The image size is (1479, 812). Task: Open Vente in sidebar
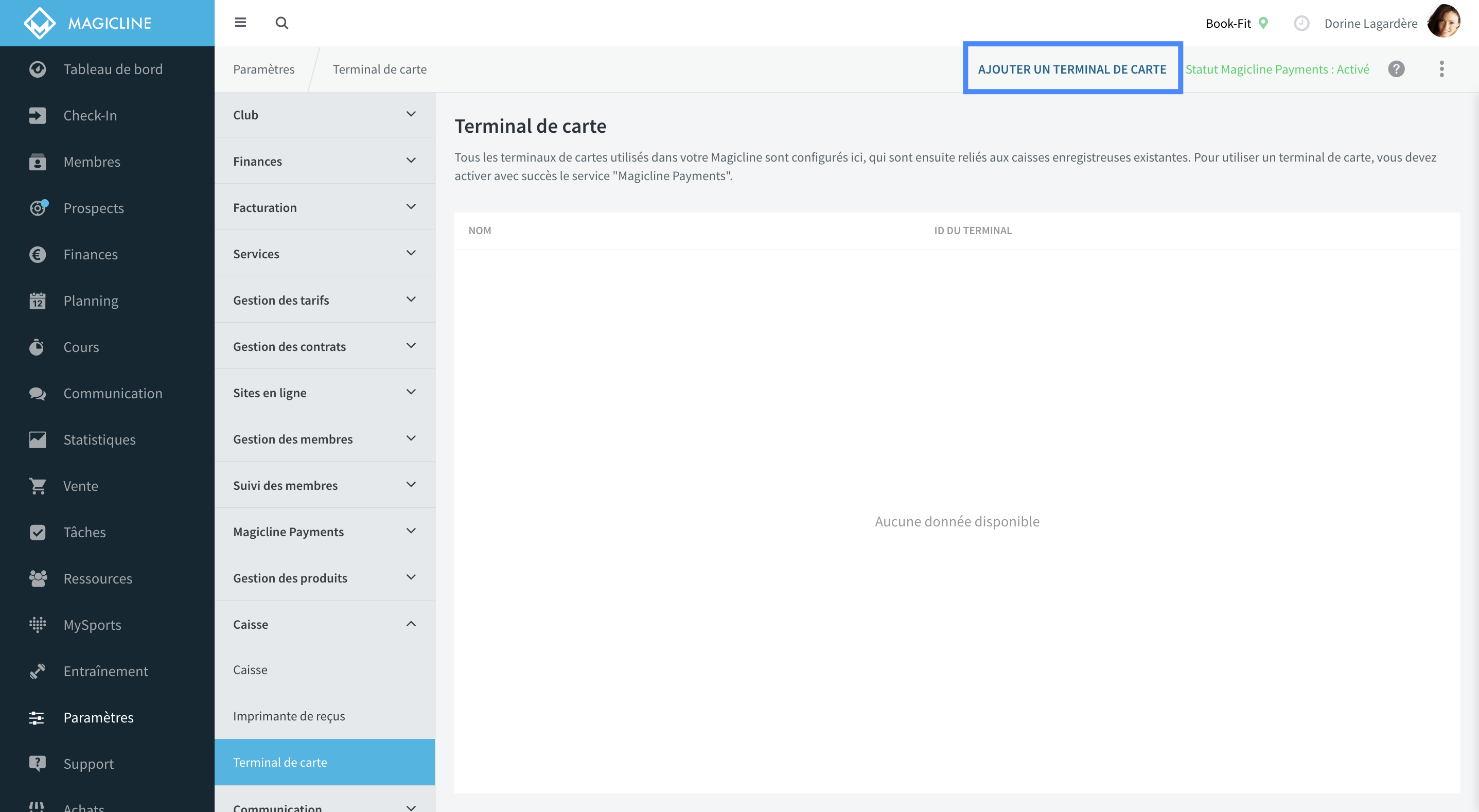click(x=80, y=486)
